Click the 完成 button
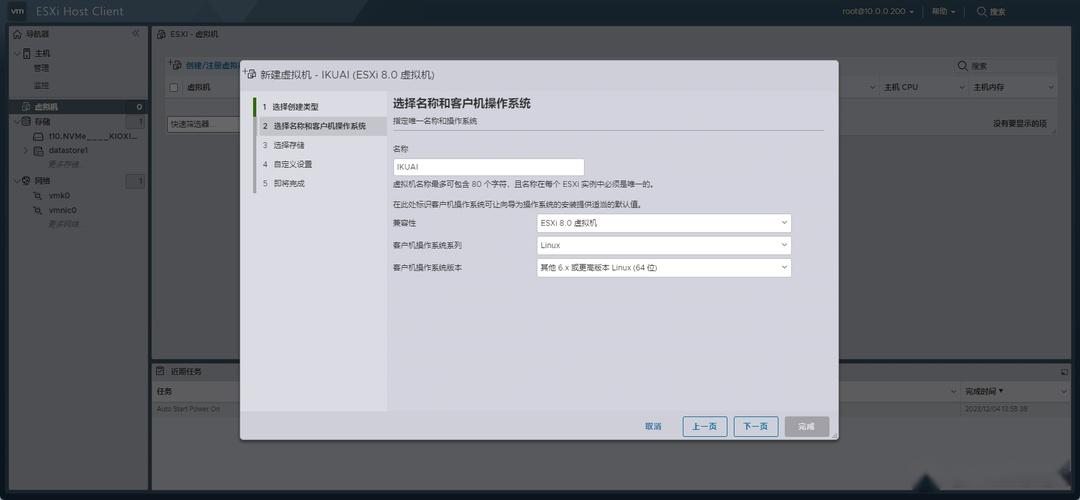 pos(807,426)
